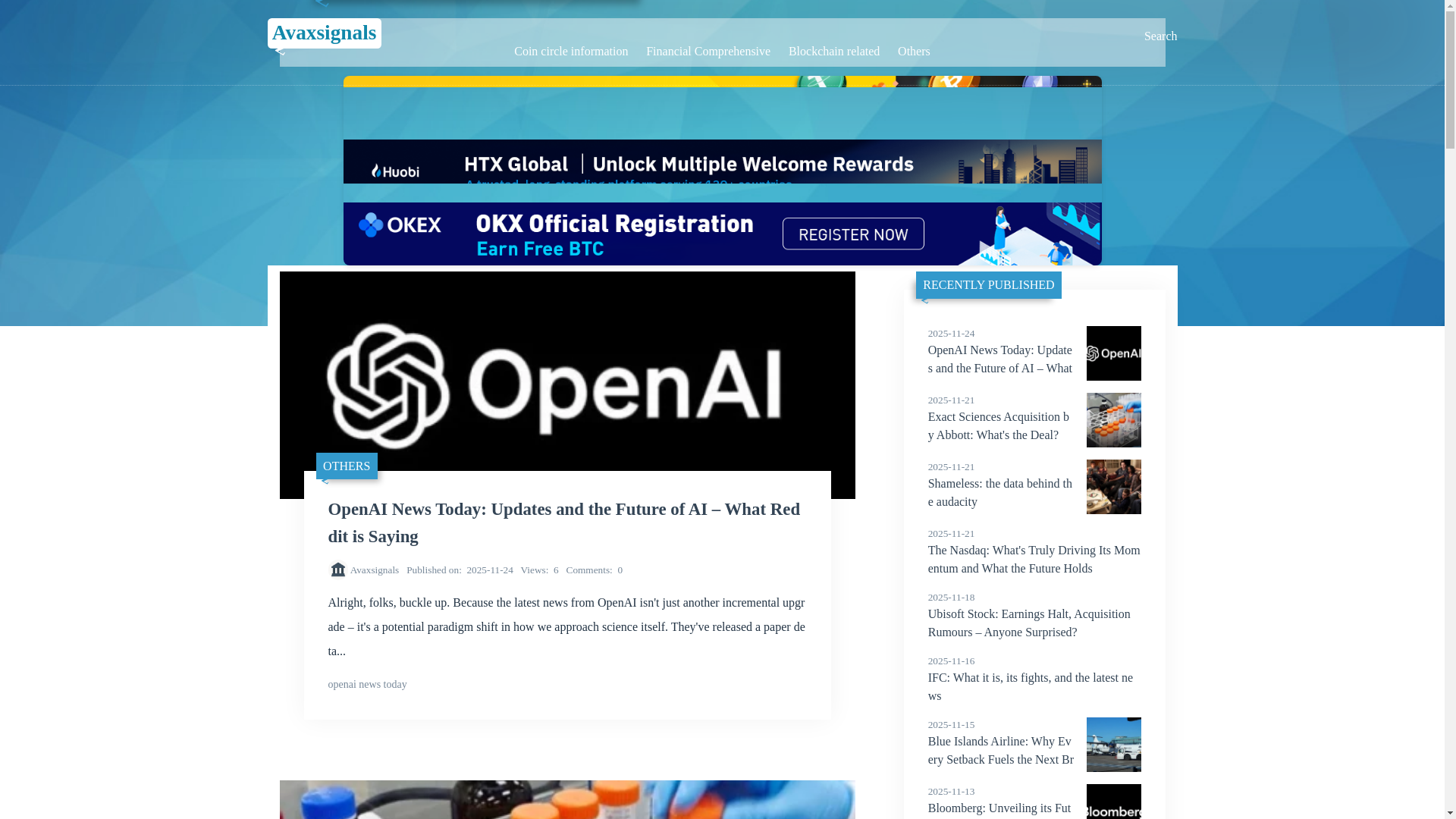Read the Nasdaq momentum article
The image size is (1456, 819).
1033,560
